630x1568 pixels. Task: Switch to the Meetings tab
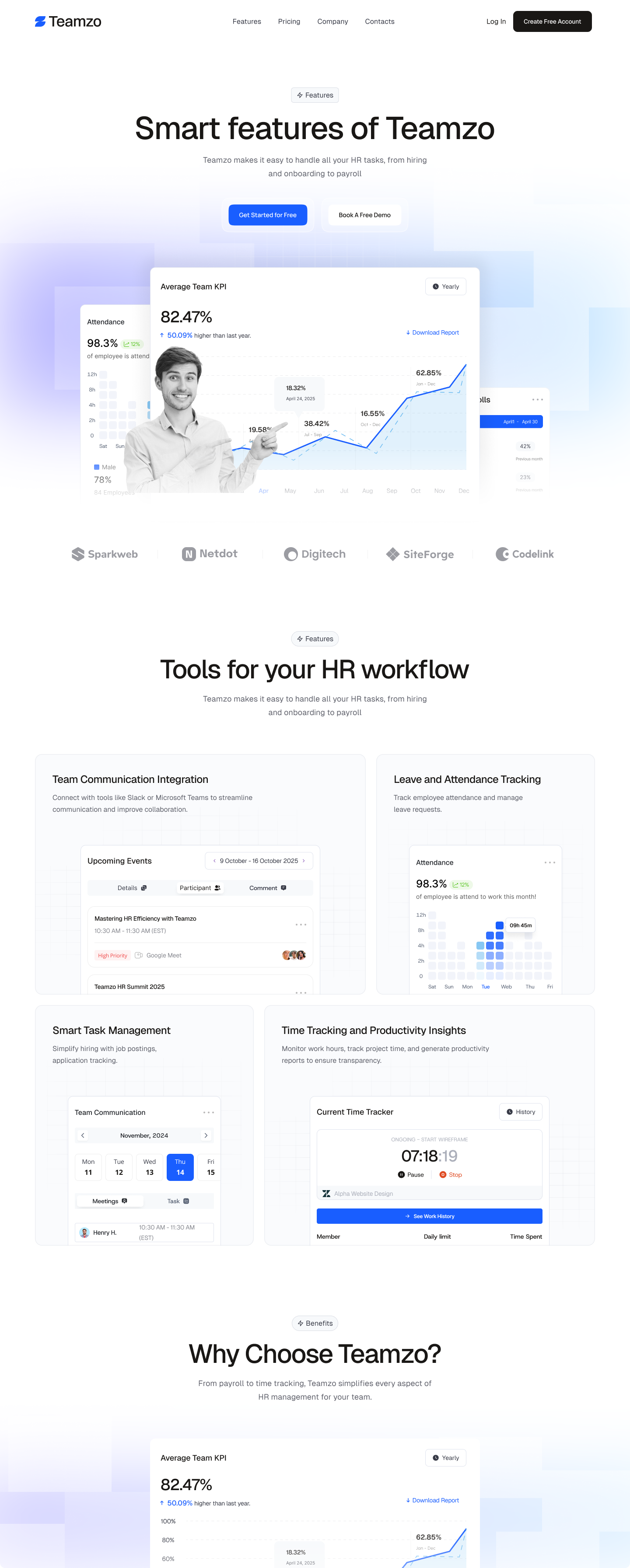110,1201
